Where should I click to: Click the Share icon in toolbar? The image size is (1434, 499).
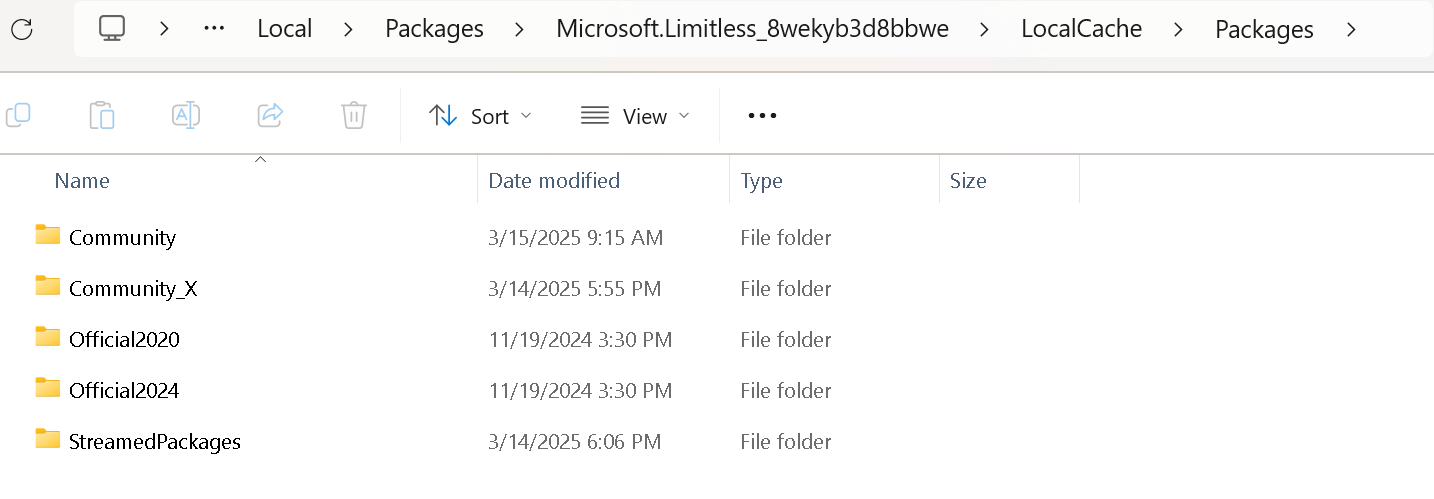pyautogui.click(x=271, y=116)
